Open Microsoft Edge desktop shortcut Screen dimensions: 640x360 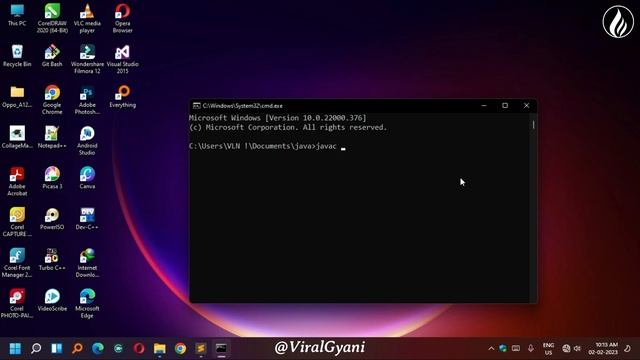(87, 304)
